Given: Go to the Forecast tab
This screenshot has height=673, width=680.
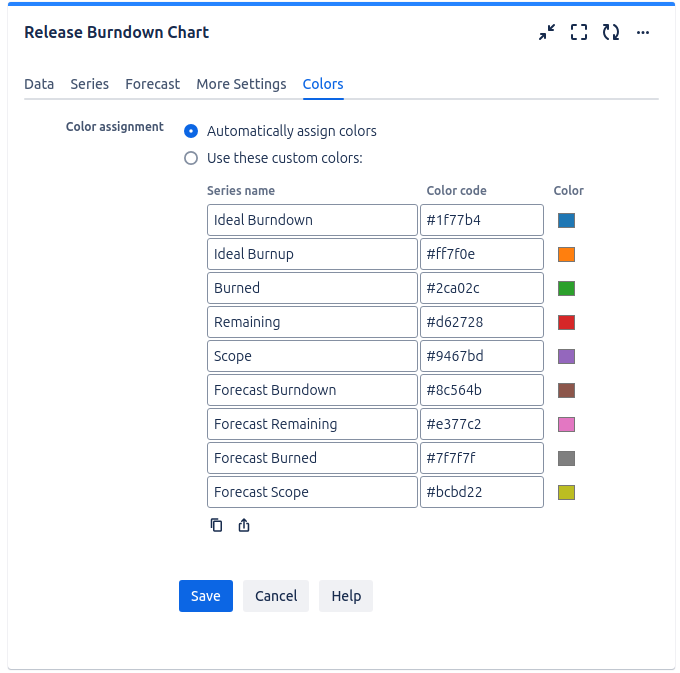Looking at the screenshot, I should (153, 84).
